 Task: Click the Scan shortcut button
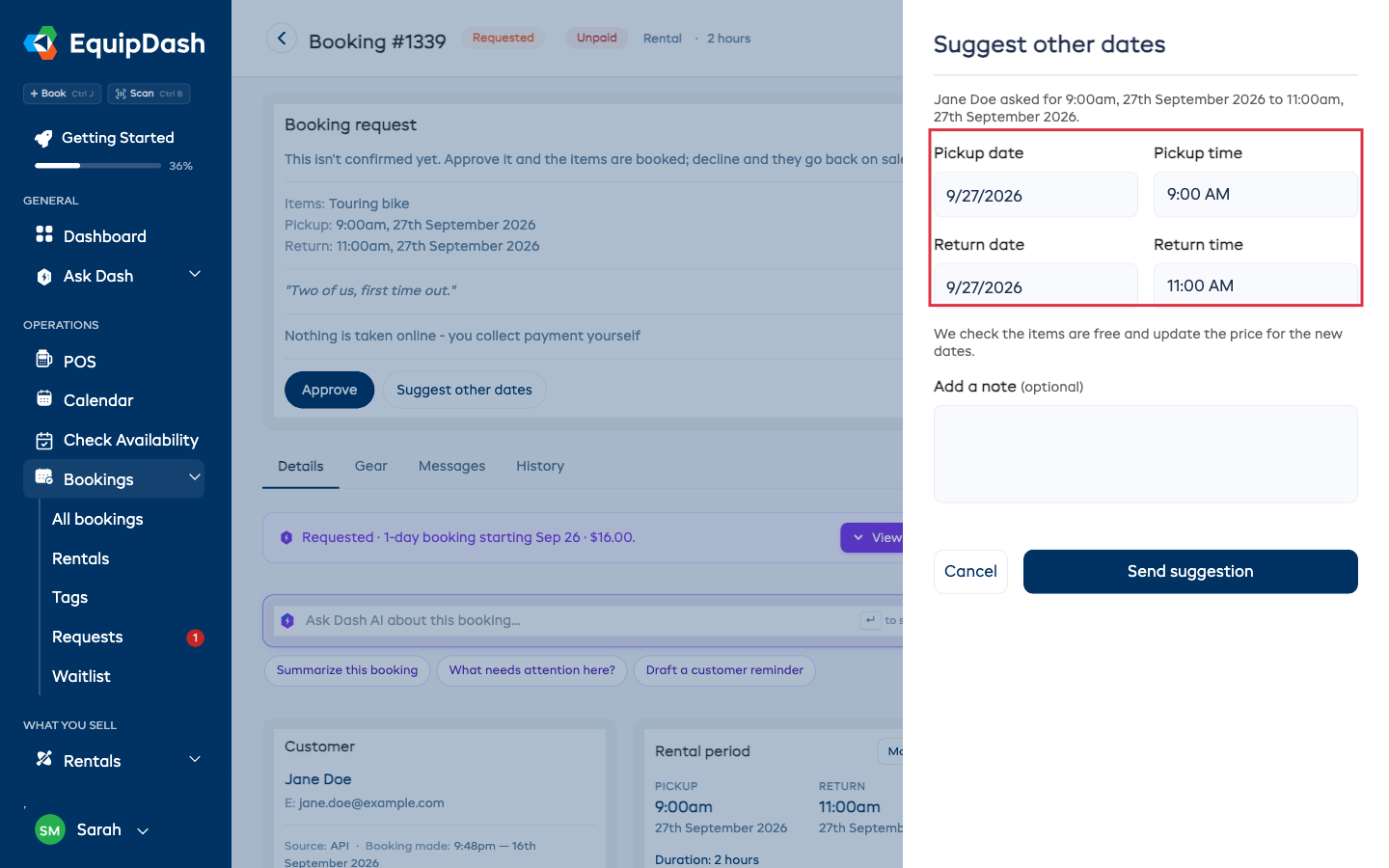[x=149, y=94]
